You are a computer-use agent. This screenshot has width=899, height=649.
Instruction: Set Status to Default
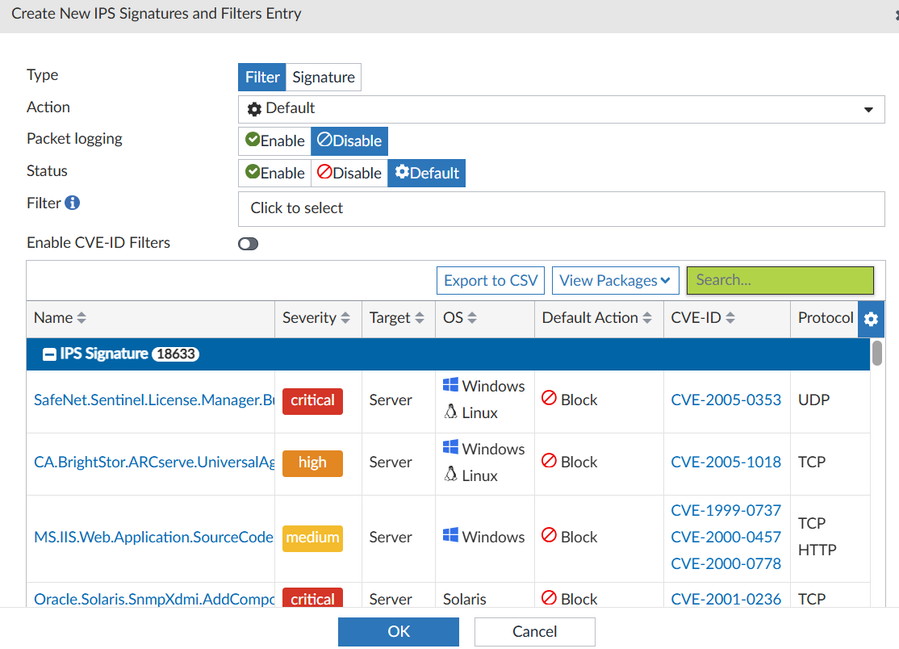tap(427, 173)
